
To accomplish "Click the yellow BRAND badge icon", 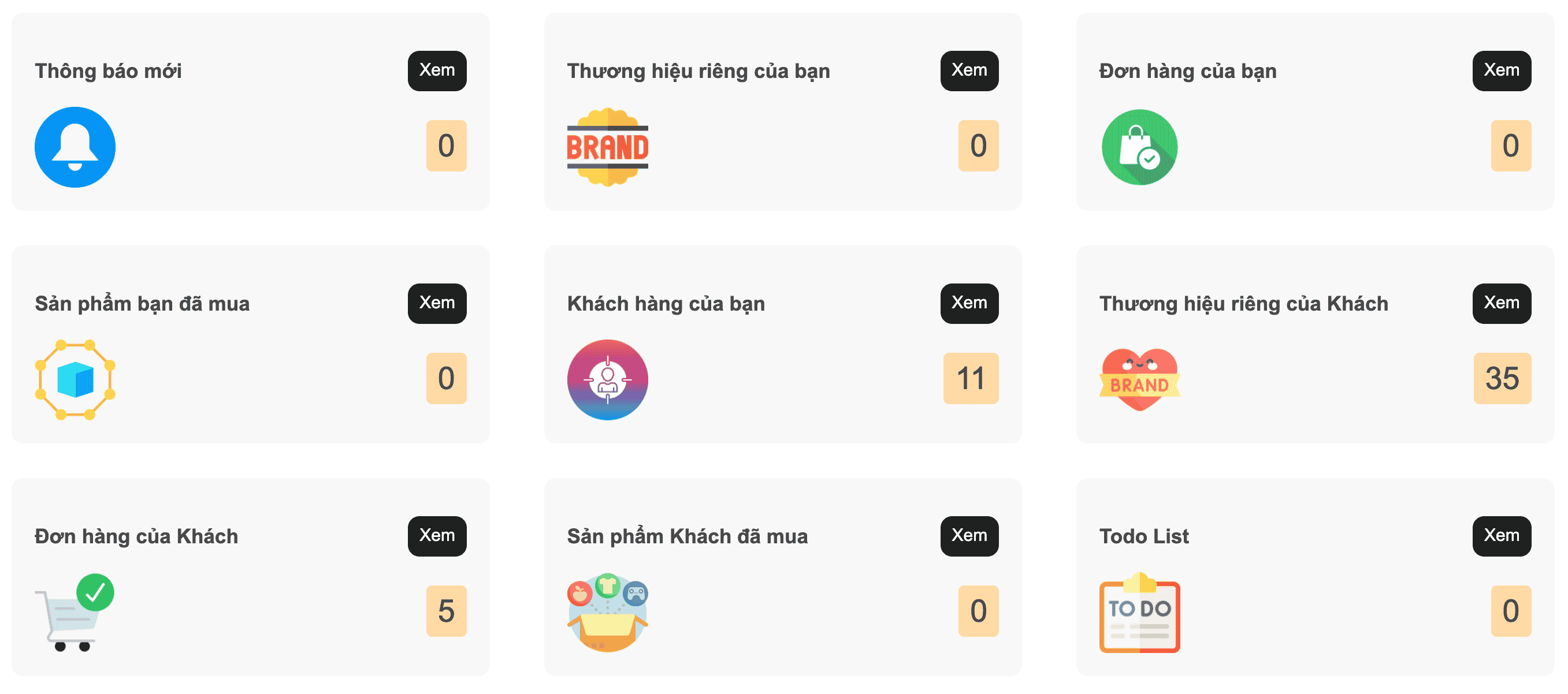I will click(607, 147).
